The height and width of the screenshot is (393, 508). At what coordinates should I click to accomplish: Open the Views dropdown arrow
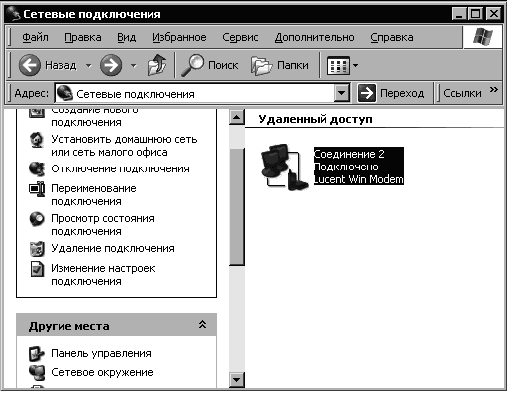[355, 65]
